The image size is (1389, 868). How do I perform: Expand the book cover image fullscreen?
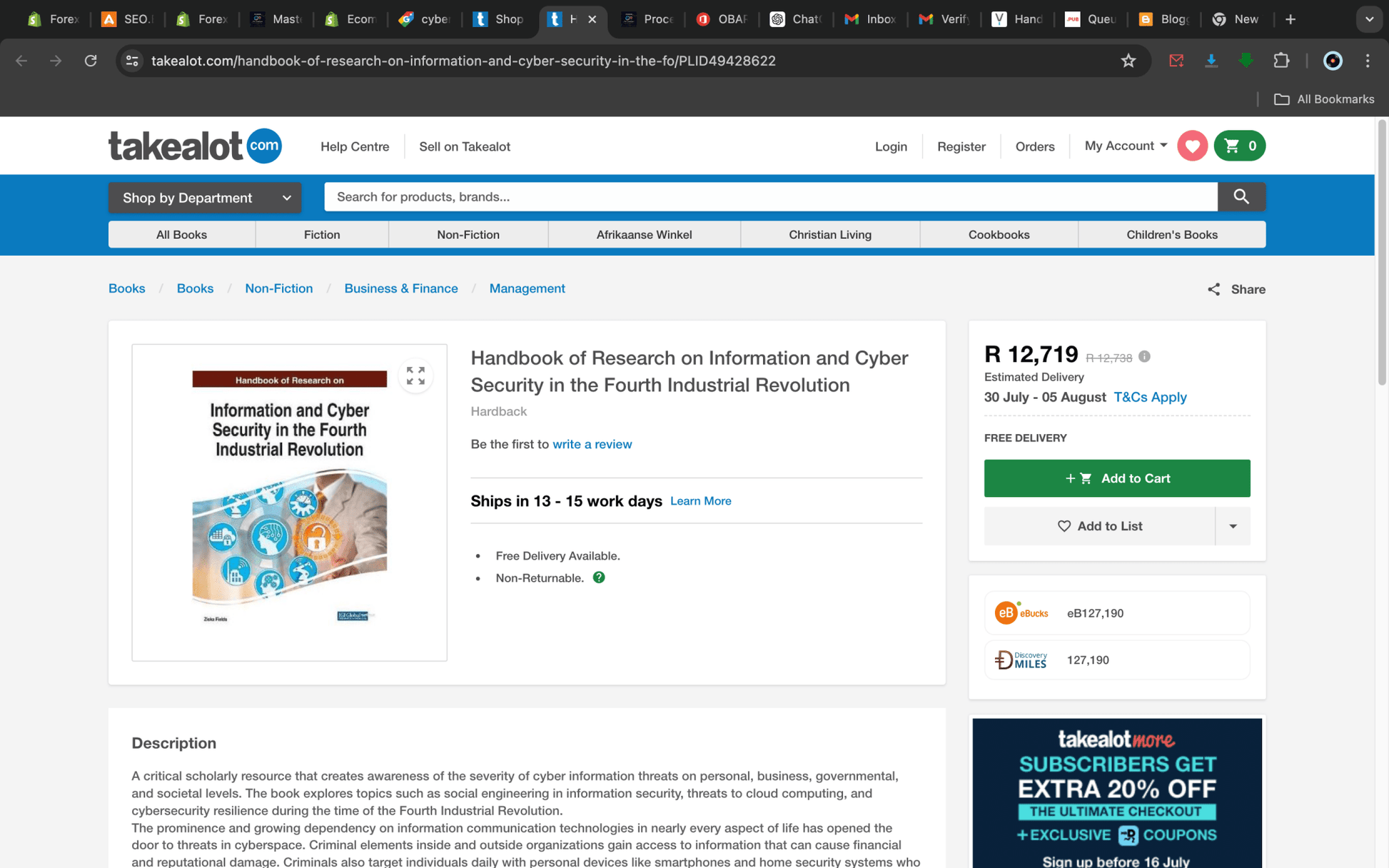(x=415, y=375)
